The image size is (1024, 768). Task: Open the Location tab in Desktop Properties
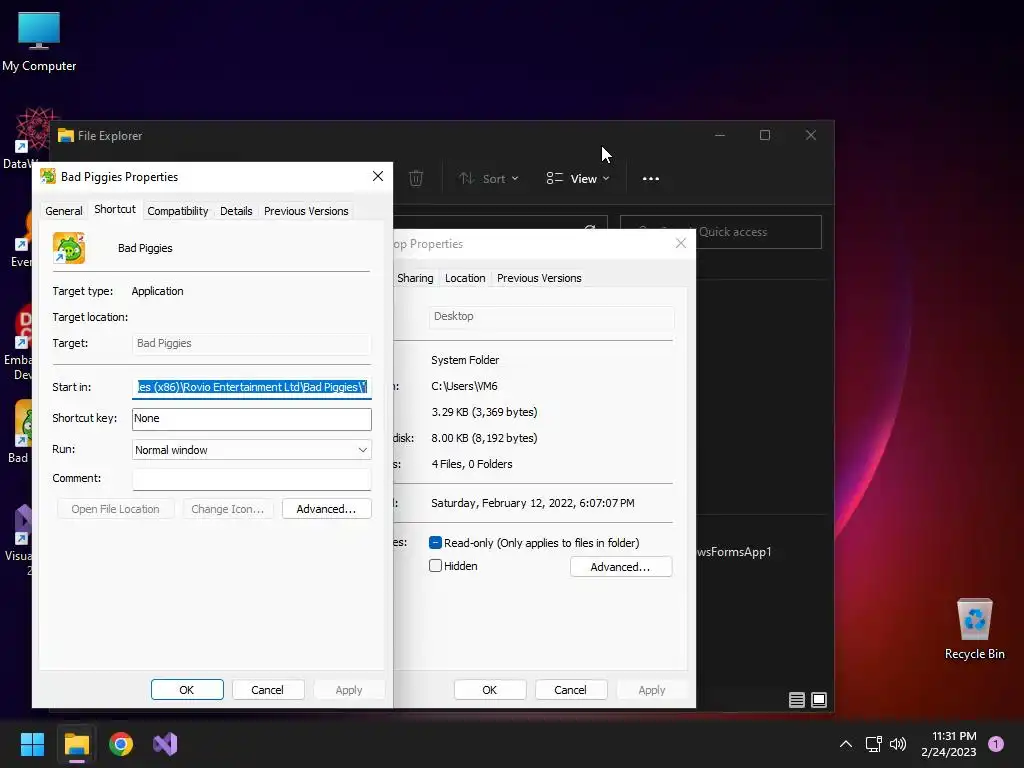[465, 278]
